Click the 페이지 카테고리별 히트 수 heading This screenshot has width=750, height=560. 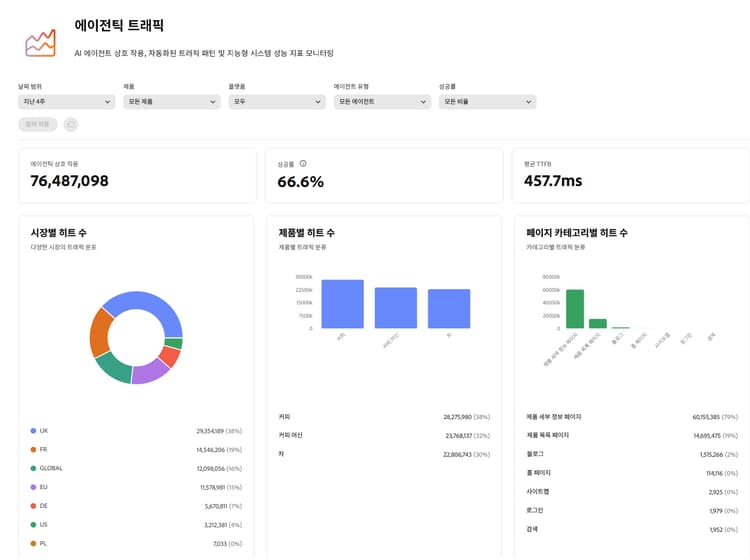577,233
